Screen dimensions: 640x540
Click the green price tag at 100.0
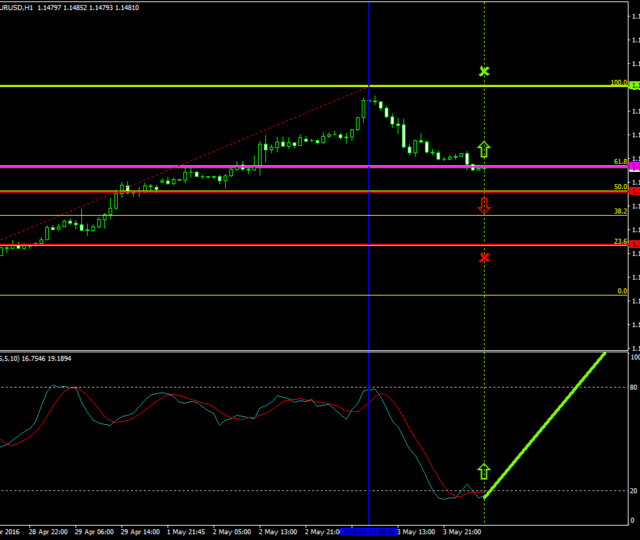[x=634, y=86]
